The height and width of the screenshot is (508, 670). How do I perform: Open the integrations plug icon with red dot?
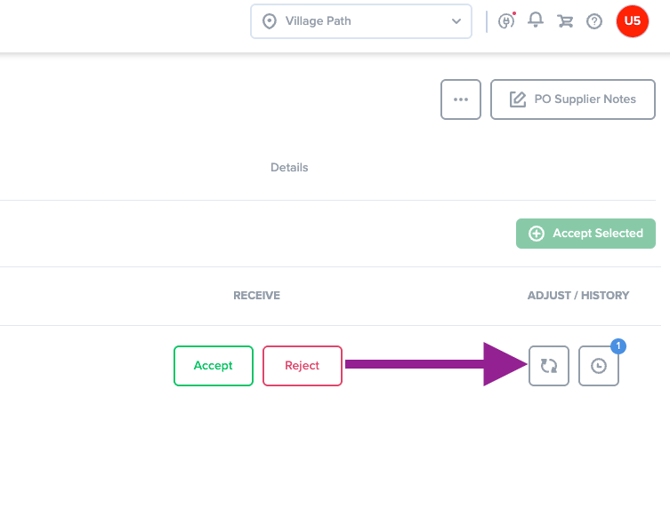pos(507,21)
